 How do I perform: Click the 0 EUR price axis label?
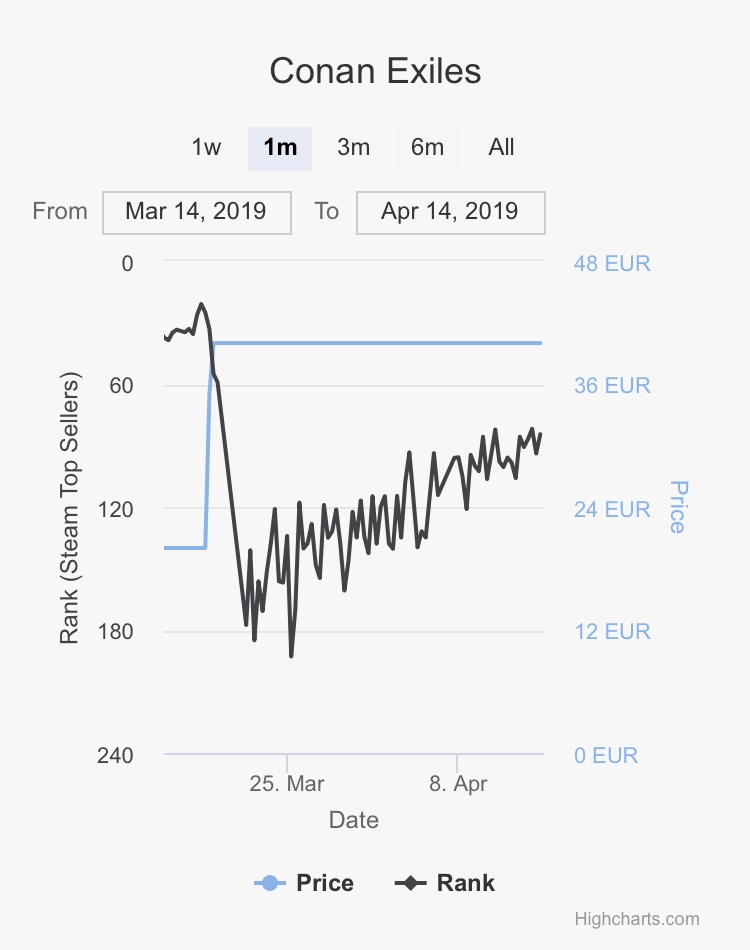pyautogui.click(x=606, y=755)
